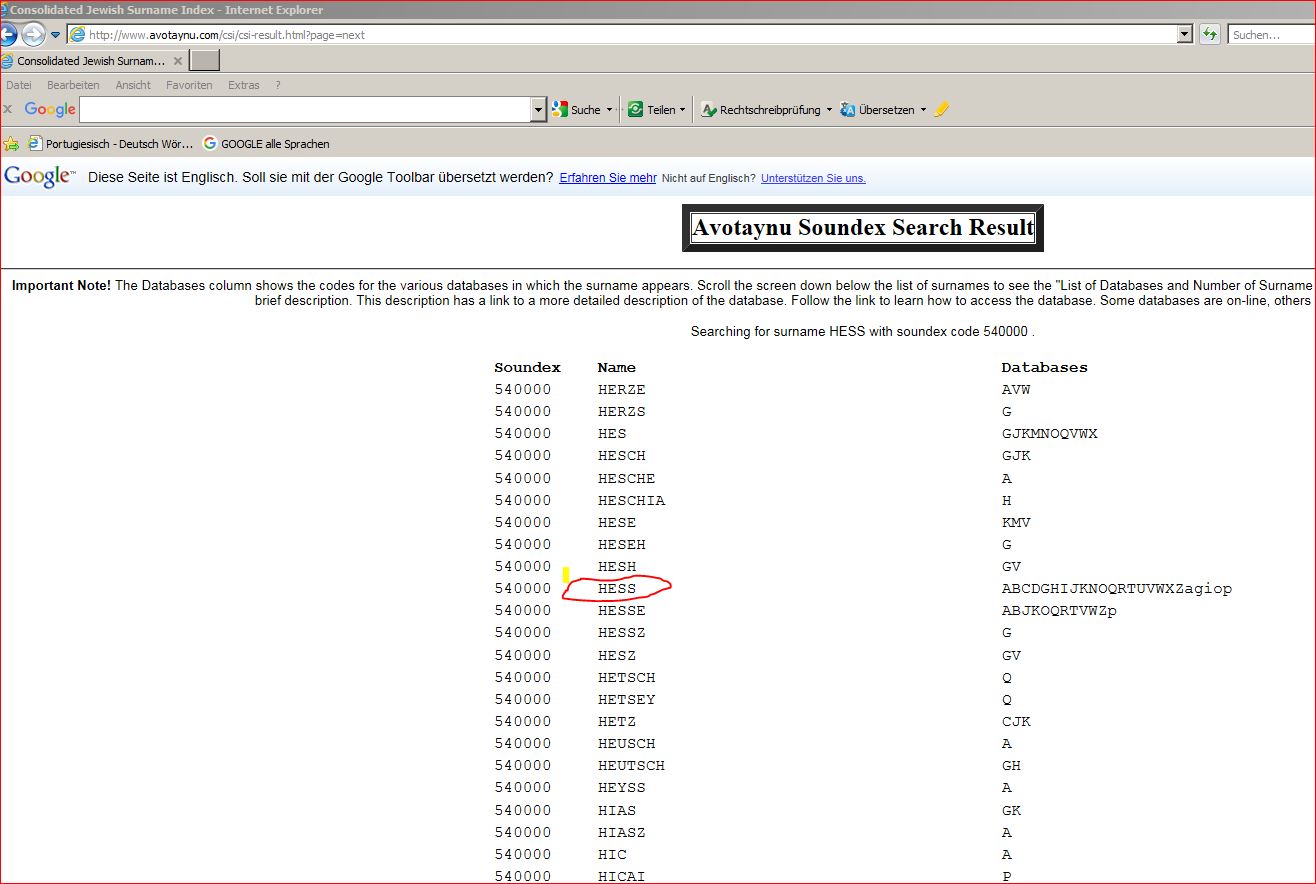This screenshot has height=884, width=1316.
Task: Click the name HERZS in results
Action: (x=622, y=411)
